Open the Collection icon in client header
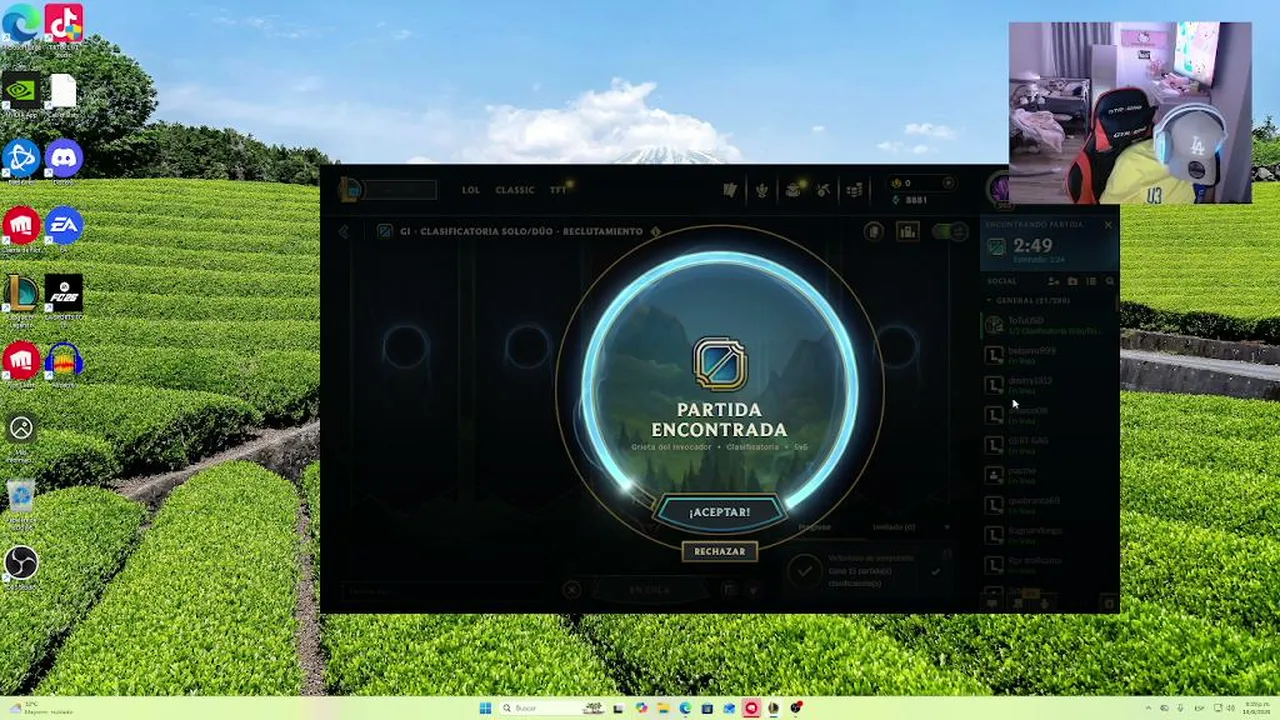1280x720 pixels. click(x=793, y=190)
